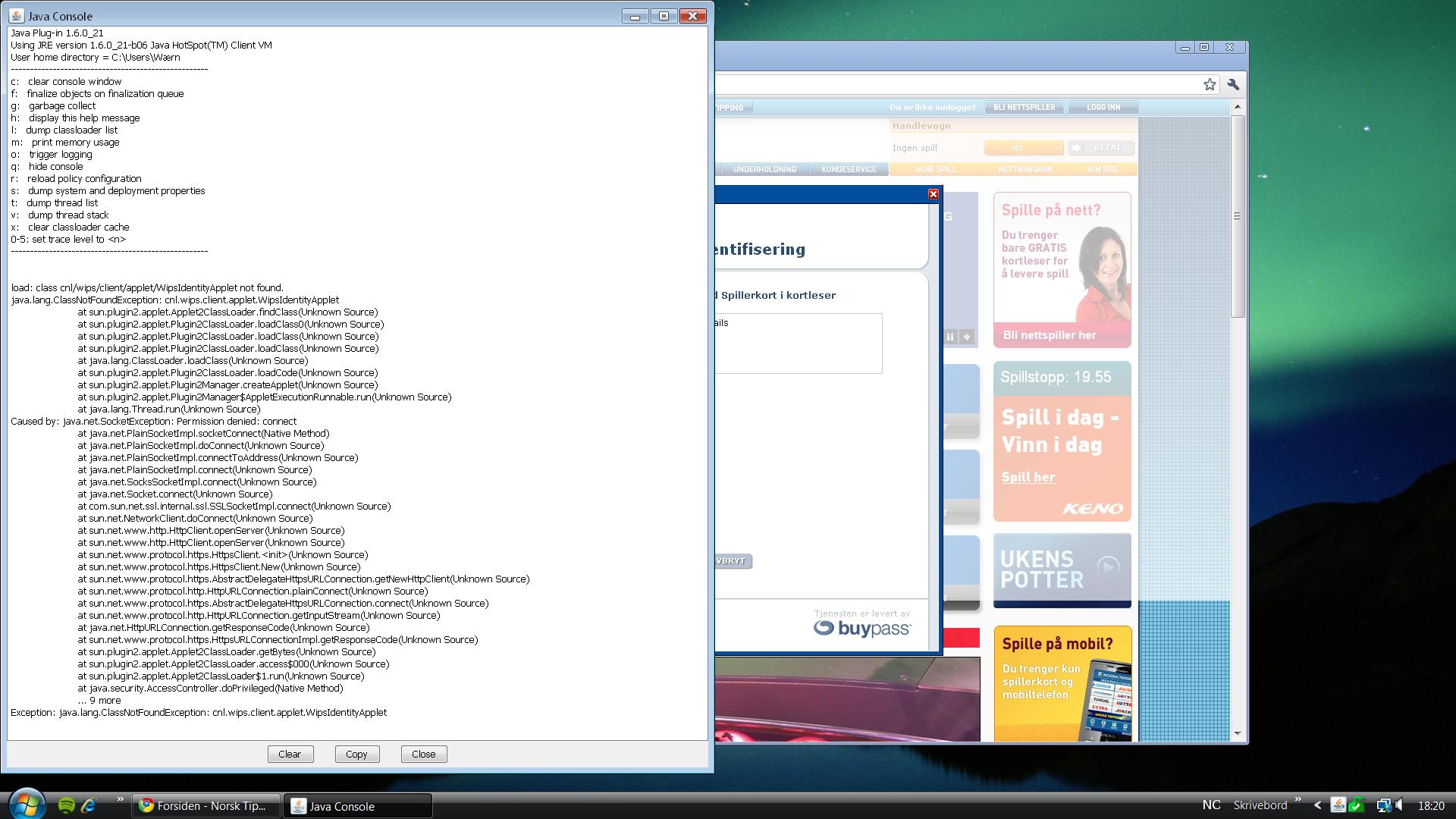This screenshot has width=1456, height=819.
Task: Click the Close button in Java Console
Action: tap(423, 754)
